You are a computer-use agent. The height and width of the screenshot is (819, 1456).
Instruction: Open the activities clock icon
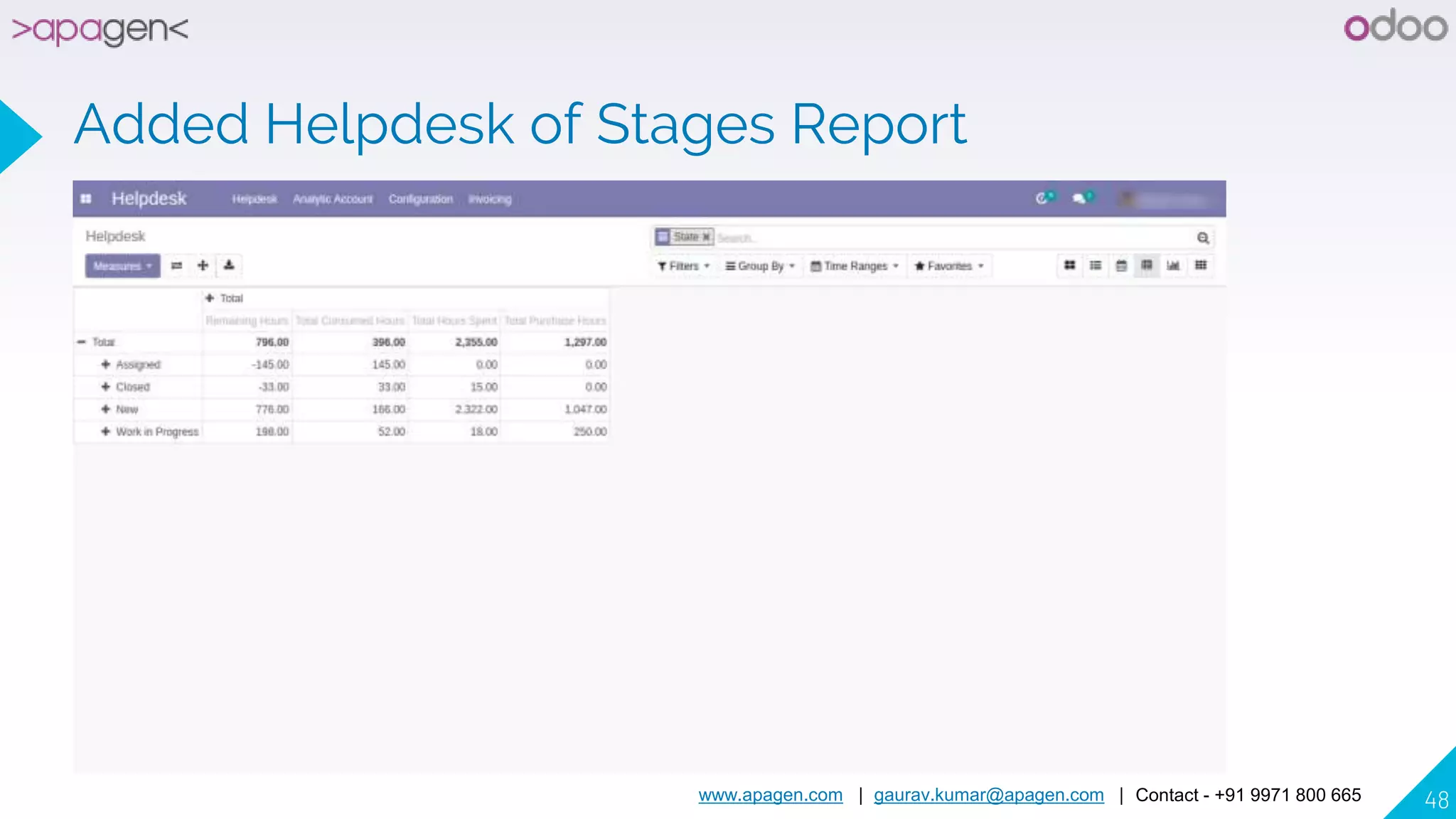(1044, 198)
